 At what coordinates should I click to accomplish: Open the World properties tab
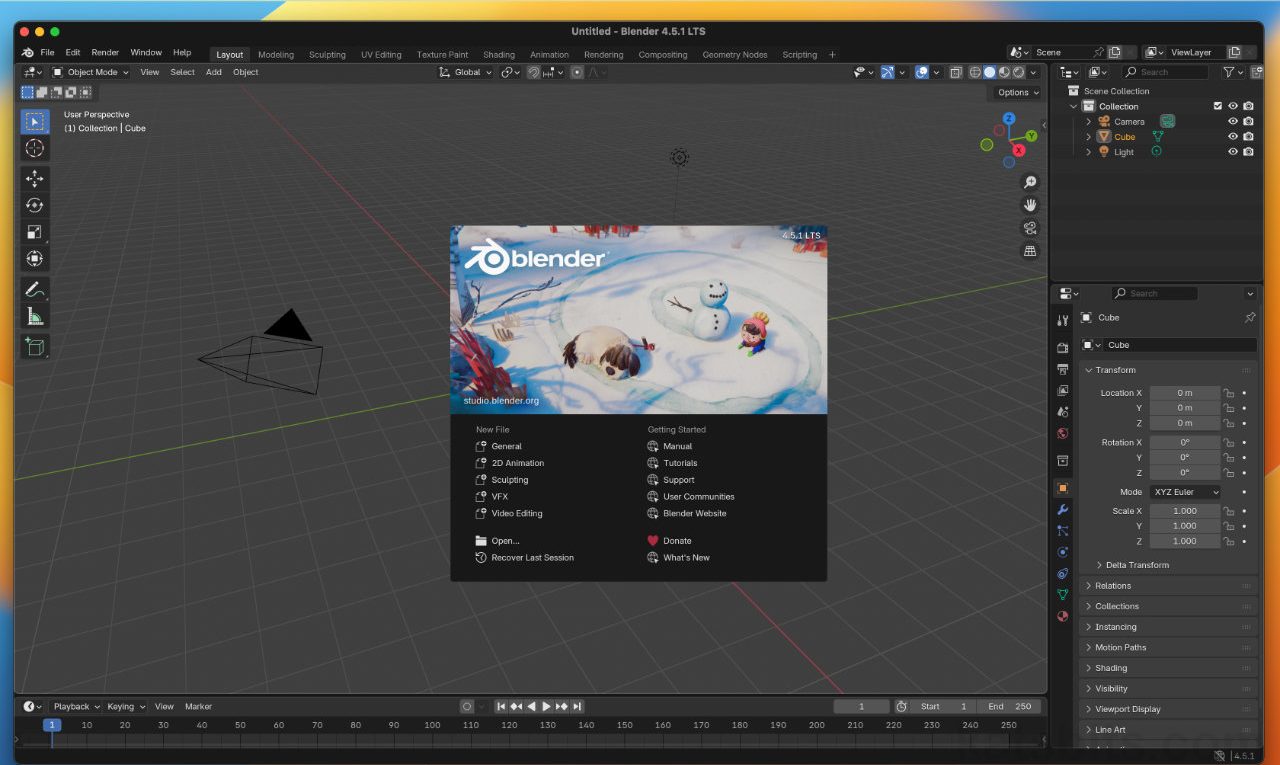[x=1063, y=433]
